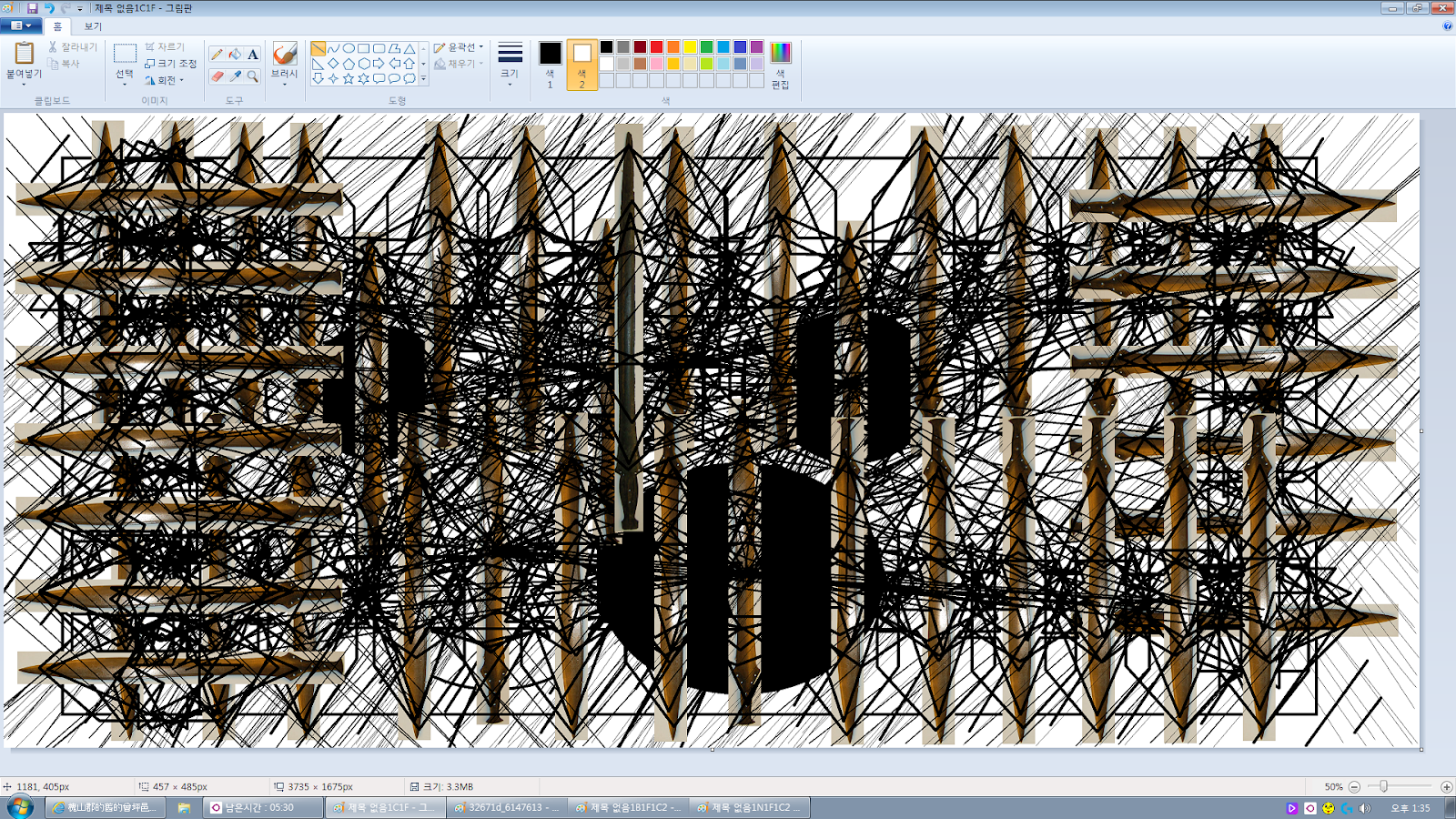Open the 회전 rotate dropdown

pos(165,80)
